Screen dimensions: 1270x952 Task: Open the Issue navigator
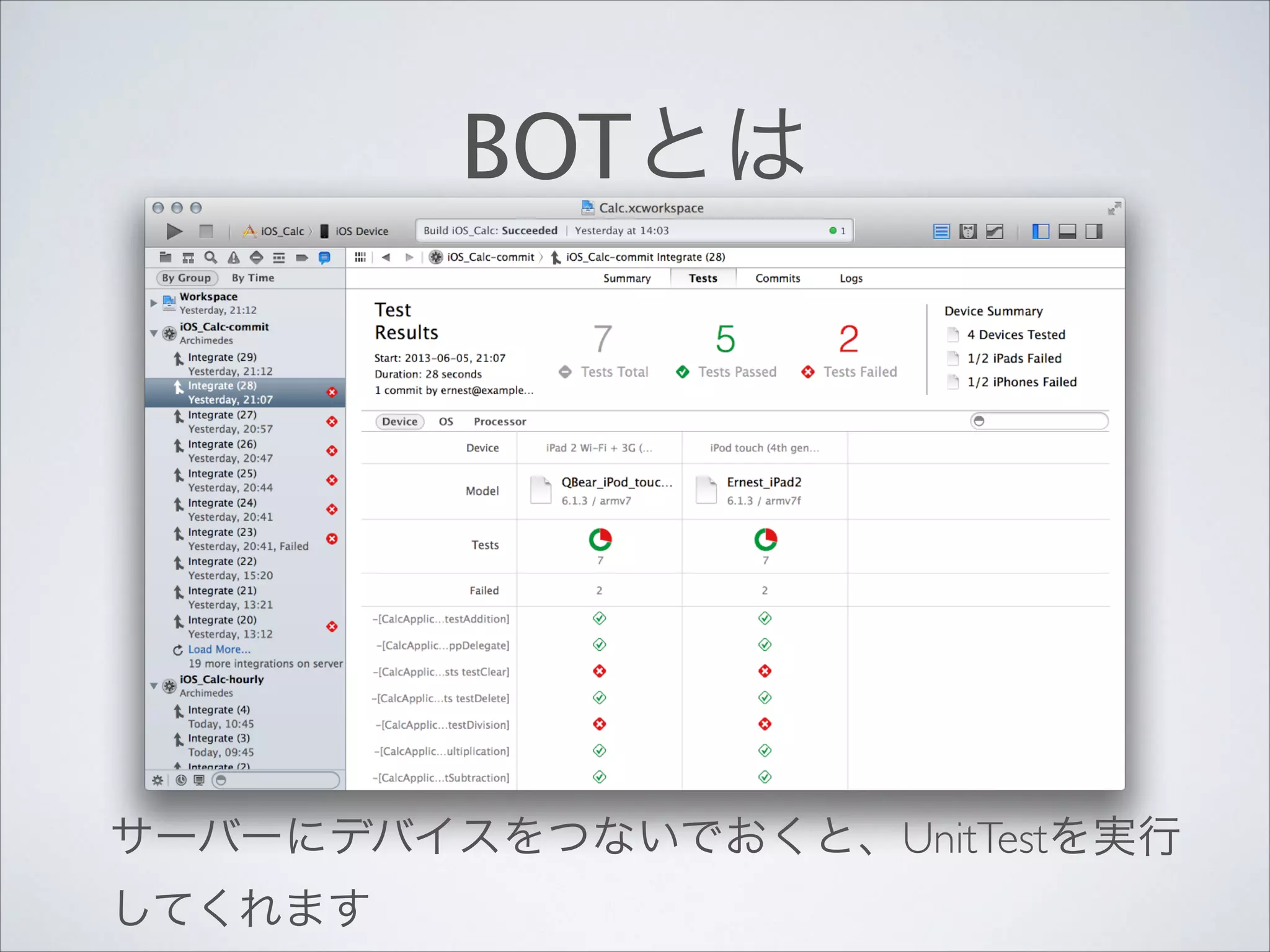(233, 257)
